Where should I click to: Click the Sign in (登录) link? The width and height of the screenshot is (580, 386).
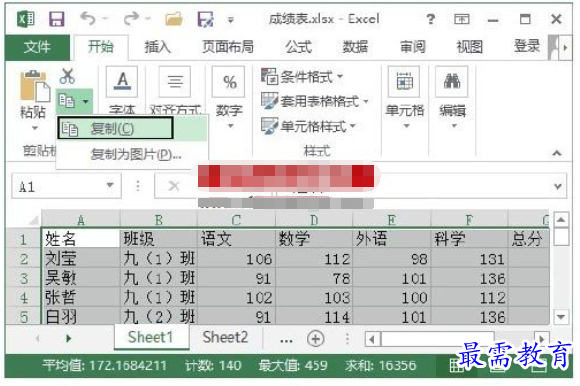(527, 47)
